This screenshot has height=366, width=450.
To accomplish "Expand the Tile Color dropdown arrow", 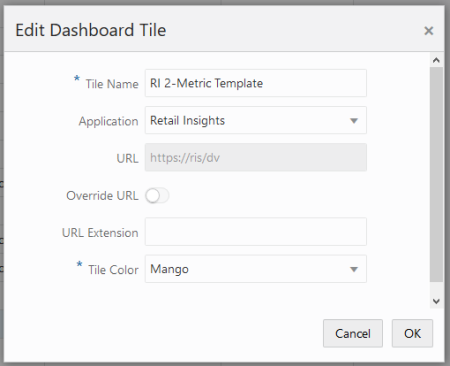I will click(x=354, y=269).
